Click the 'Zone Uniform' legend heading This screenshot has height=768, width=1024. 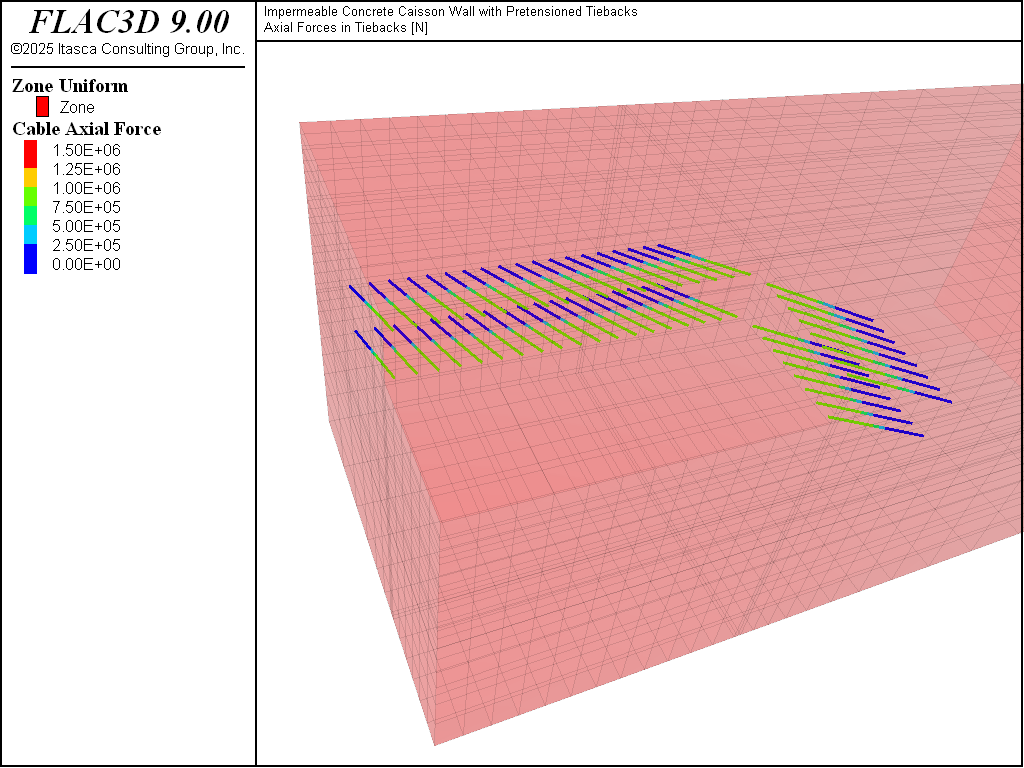click(70, 86)
